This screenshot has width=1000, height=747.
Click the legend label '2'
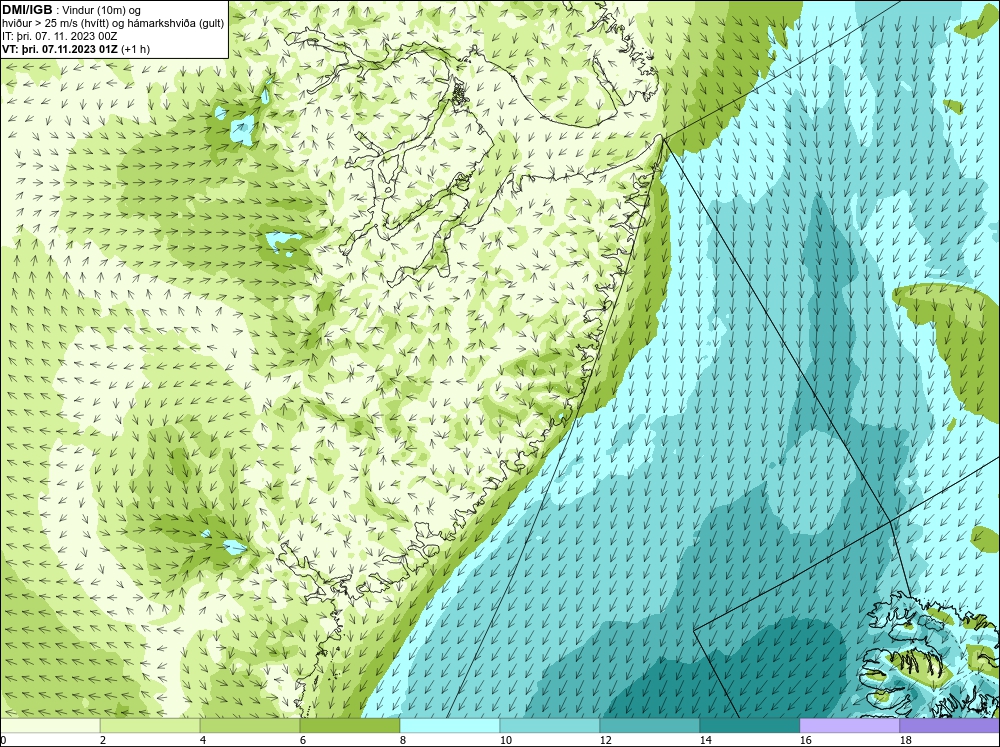tap(103, 740)
